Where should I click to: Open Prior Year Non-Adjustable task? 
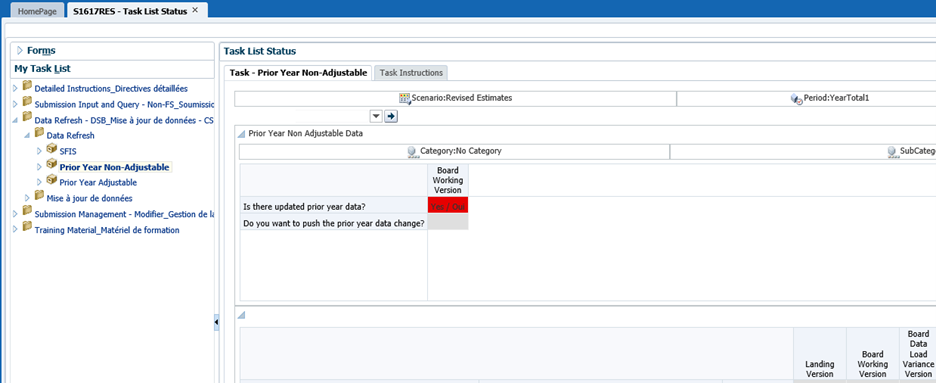[x=115, y=167]
